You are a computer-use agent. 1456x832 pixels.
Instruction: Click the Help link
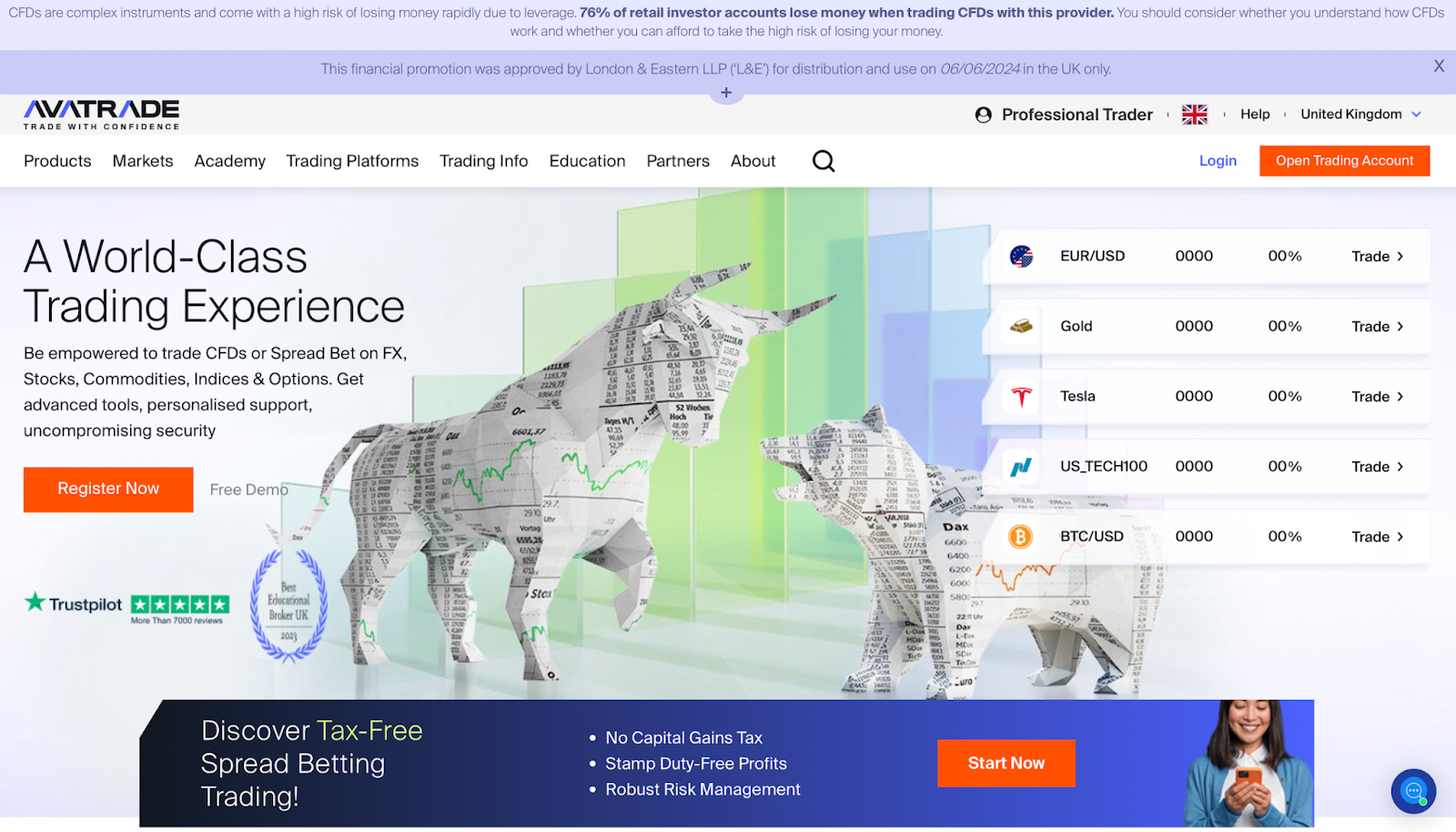(1255, 114)
